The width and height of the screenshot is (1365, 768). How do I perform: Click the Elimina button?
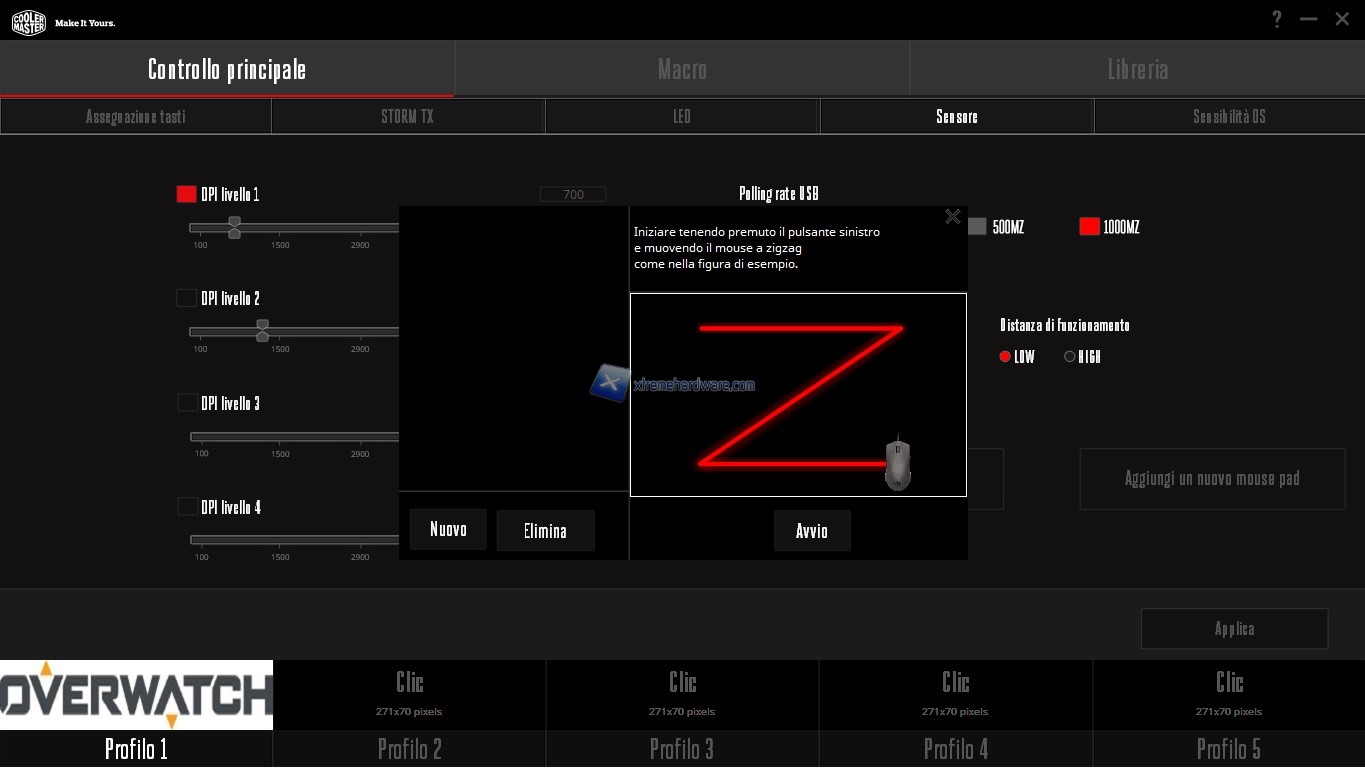(x=545, y=531)
